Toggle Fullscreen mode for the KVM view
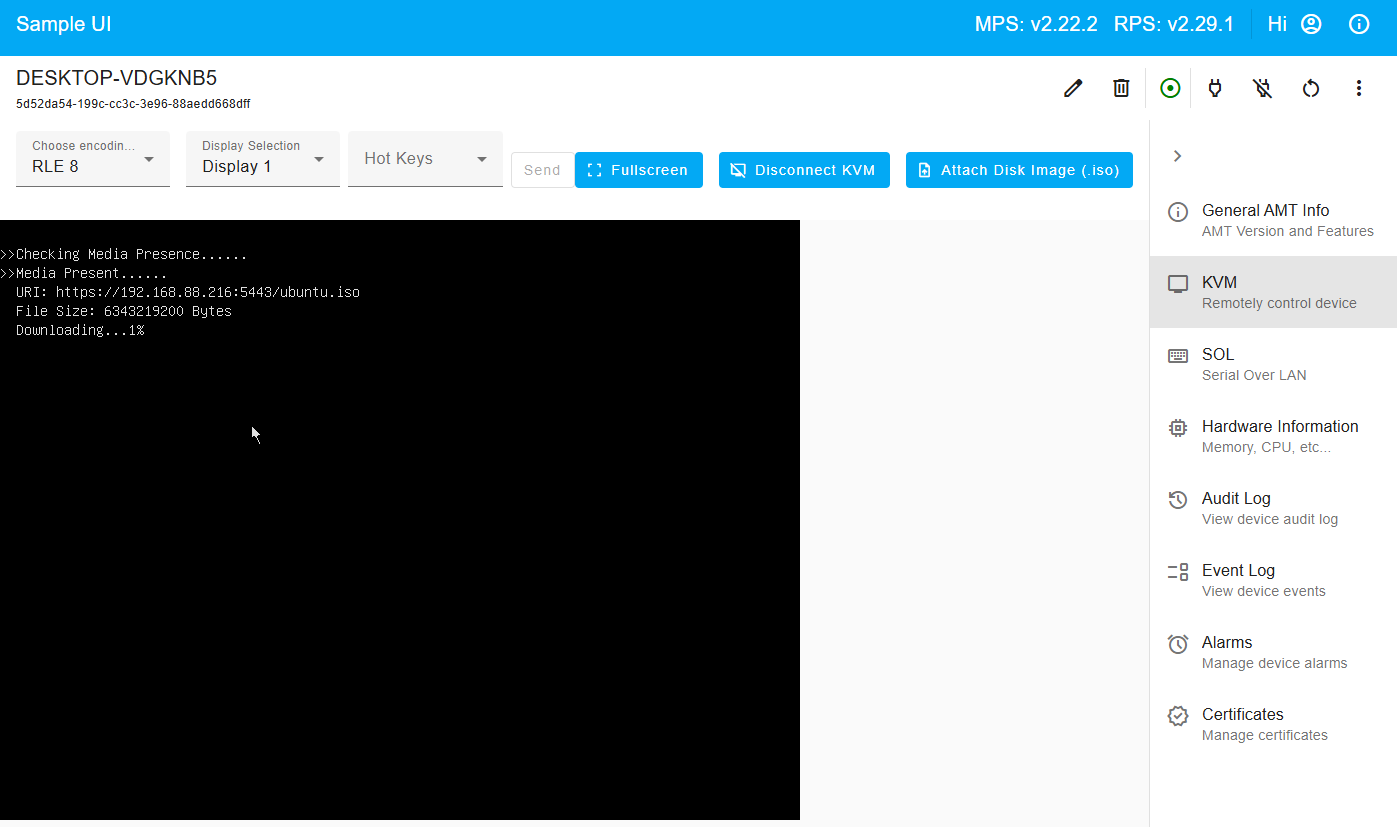The image size is (1397, 827). [x=638, y=170]
